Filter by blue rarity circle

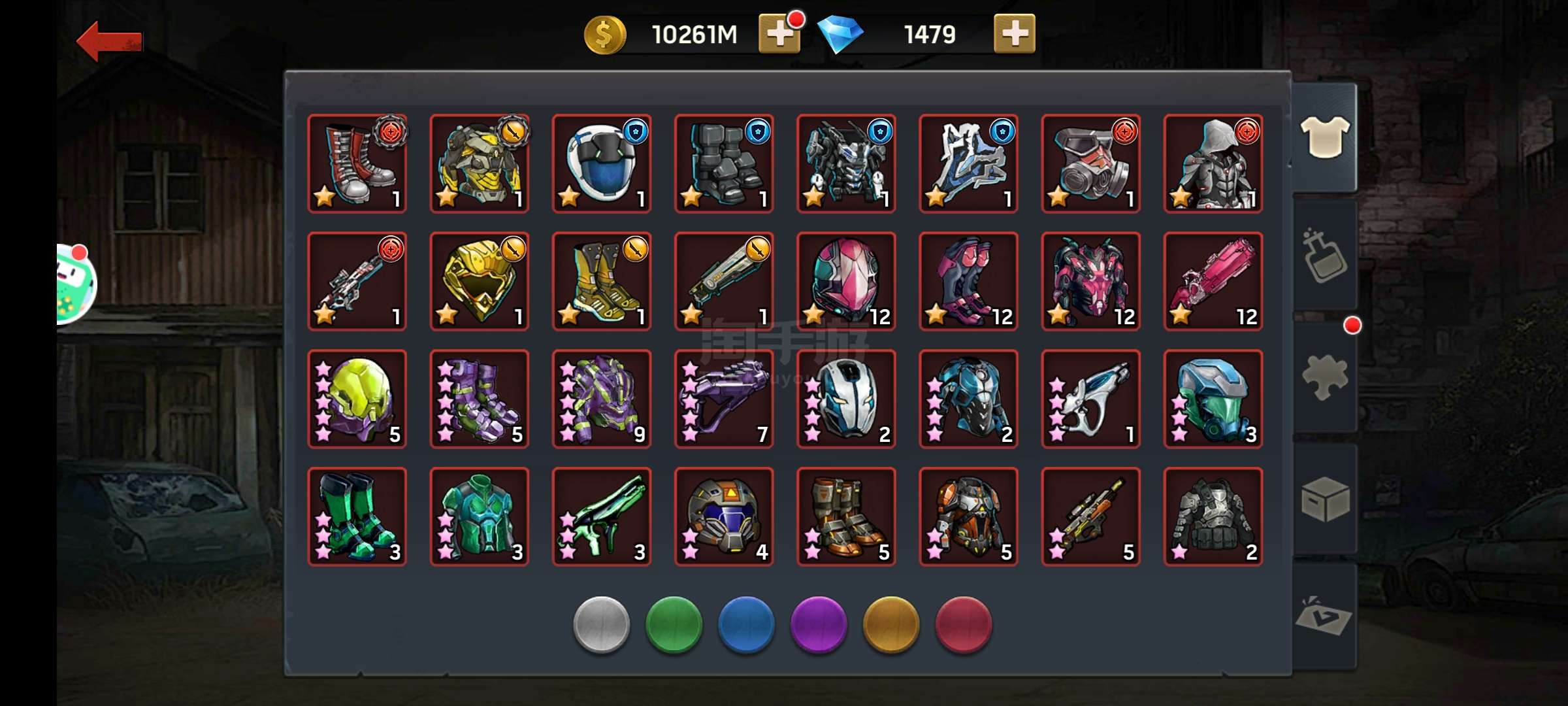coord(746,624)
